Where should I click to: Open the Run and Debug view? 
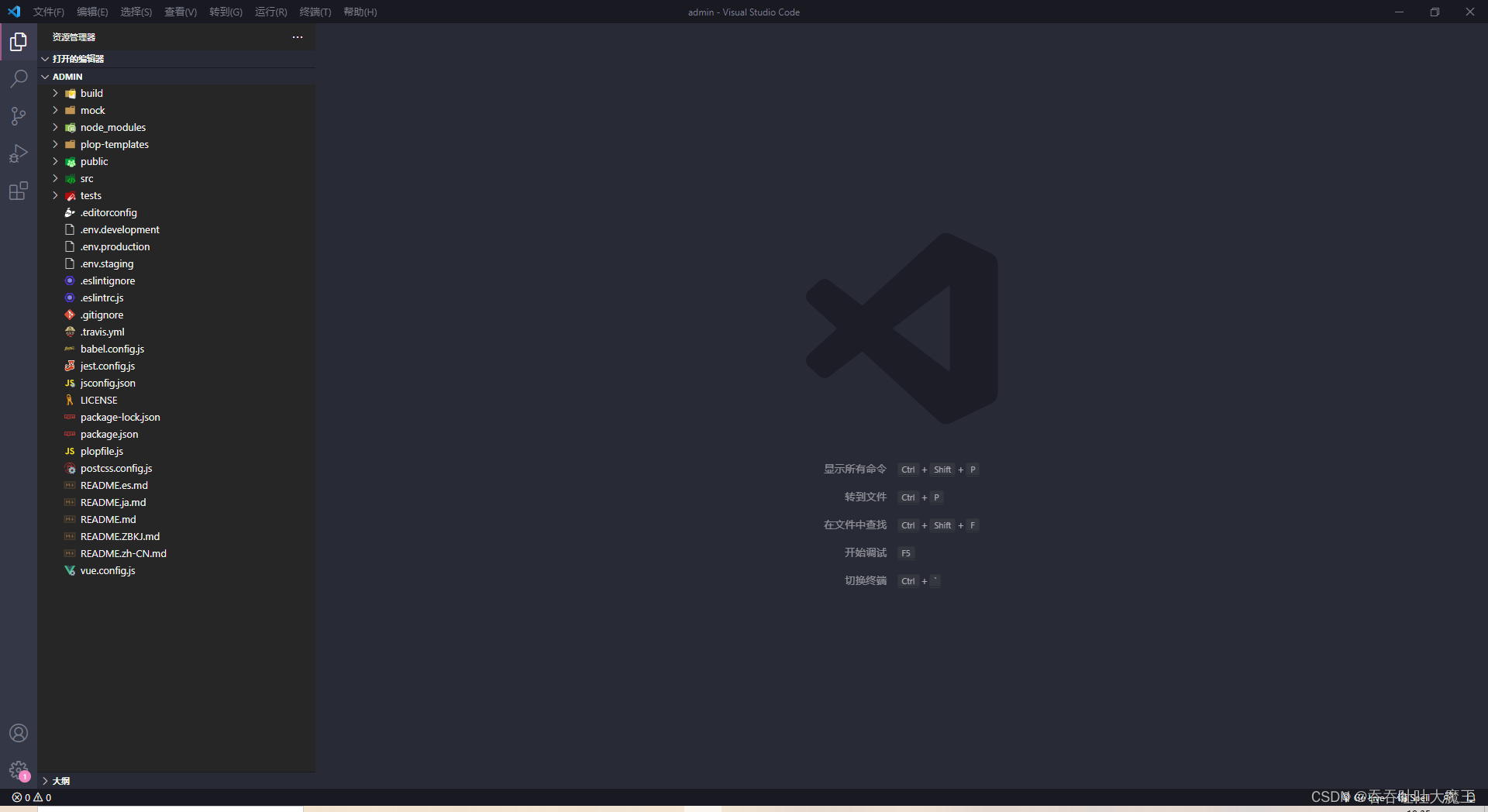(19, 153)
